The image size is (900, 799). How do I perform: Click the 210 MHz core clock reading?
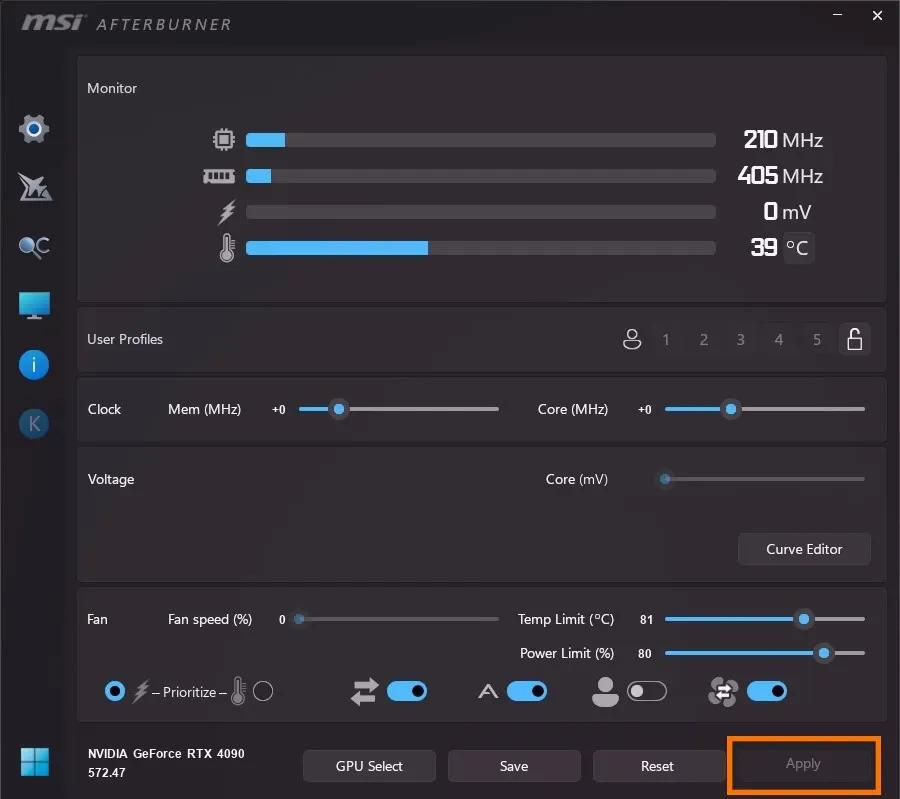(x=783, y=139)
